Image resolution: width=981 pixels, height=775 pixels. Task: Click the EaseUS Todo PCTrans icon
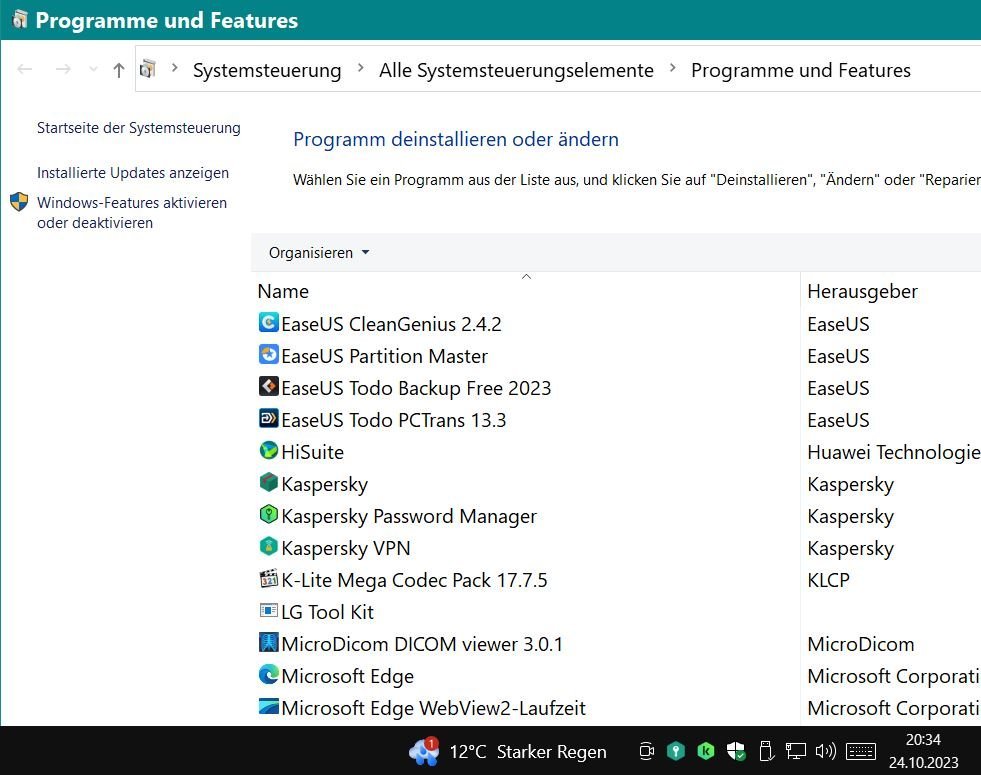[x=268, y=419]
